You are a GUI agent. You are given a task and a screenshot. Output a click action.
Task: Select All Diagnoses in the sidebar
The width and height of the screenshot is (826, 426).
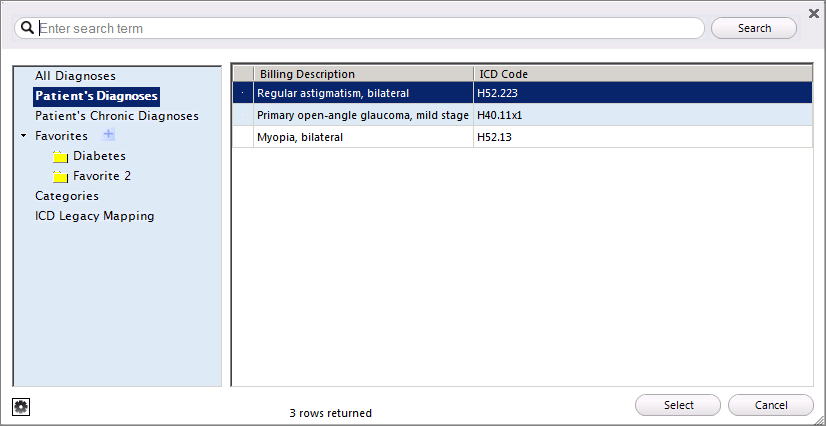(x=75, y=76)
